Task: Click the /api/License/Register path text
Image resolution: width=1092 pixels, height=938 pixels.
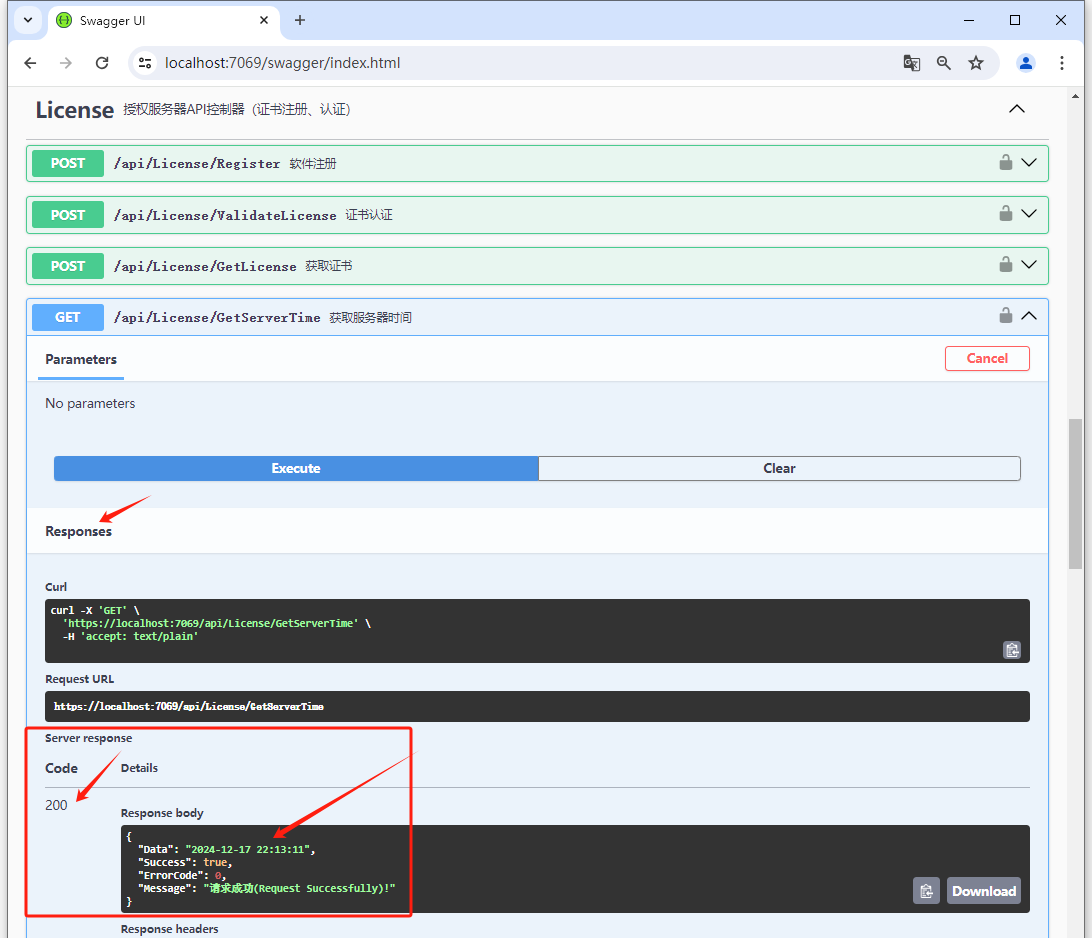Action: point(196,164)
